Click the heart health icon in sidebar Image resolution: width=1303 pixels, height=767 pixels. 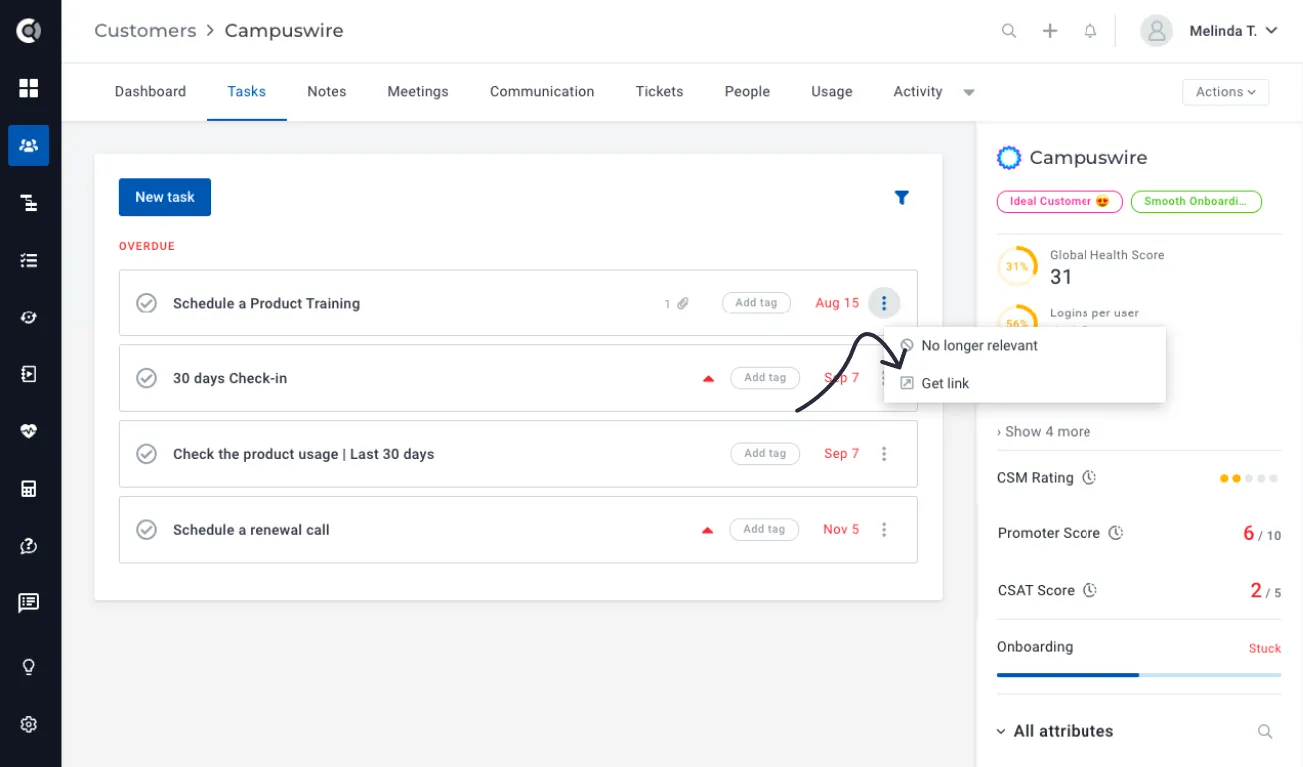click(29, 432)
